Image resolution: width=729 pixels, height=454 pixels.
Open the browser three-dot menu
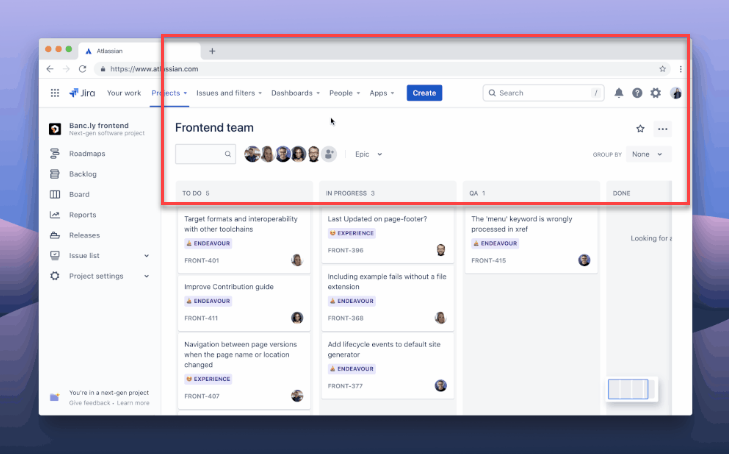681,69
